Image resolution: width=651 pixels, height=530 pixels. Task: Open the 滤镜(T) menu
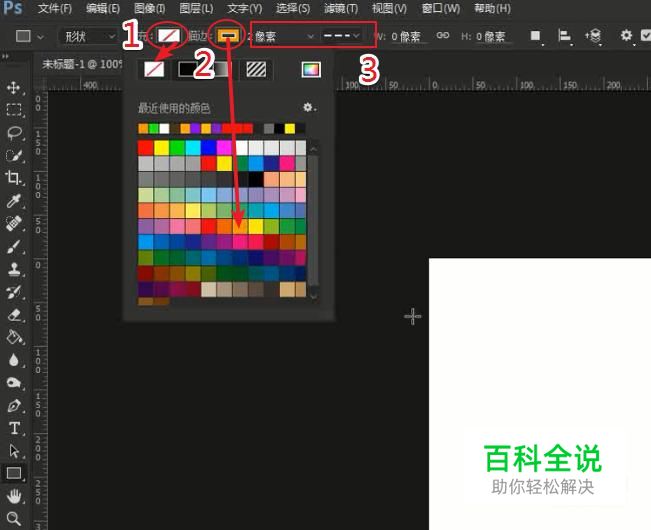341,8
